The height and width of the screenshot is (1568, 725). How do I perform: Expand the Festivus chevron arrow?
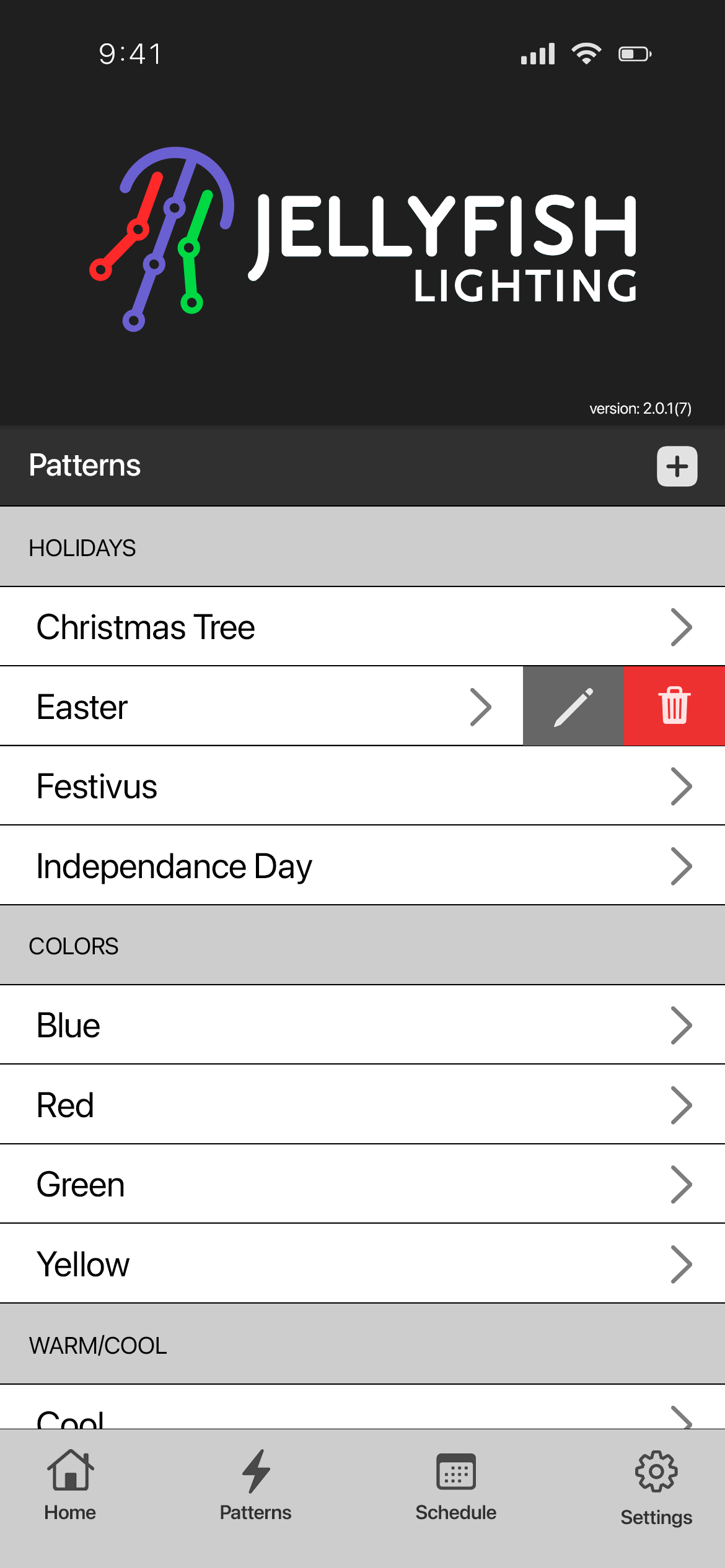coord(681,786)
